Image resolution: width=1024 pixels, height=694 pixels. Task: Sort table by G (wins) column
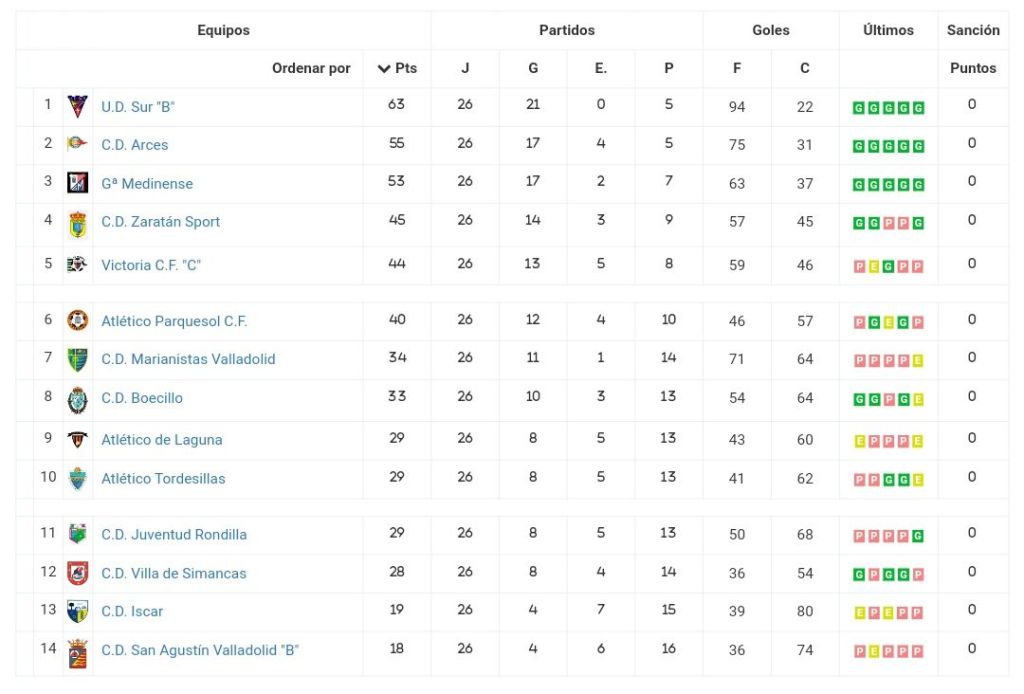click(x=533, y=68)
